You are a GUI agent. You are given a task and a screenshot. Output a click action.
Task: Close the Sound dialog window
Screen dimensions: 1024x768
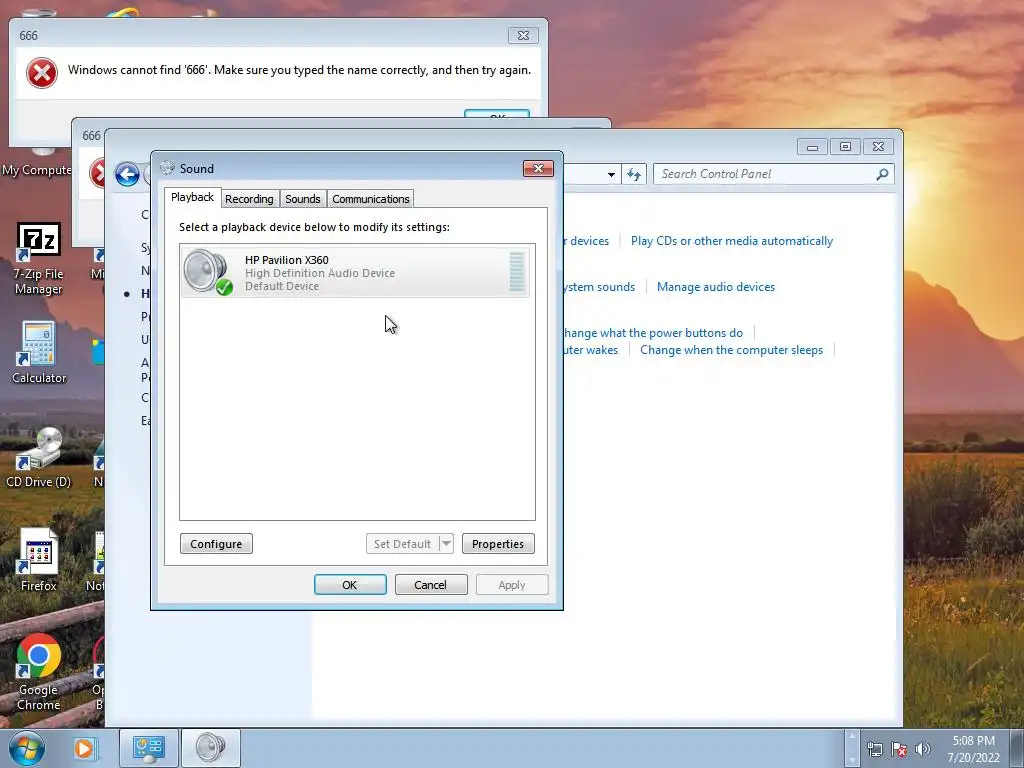(538, 168)
